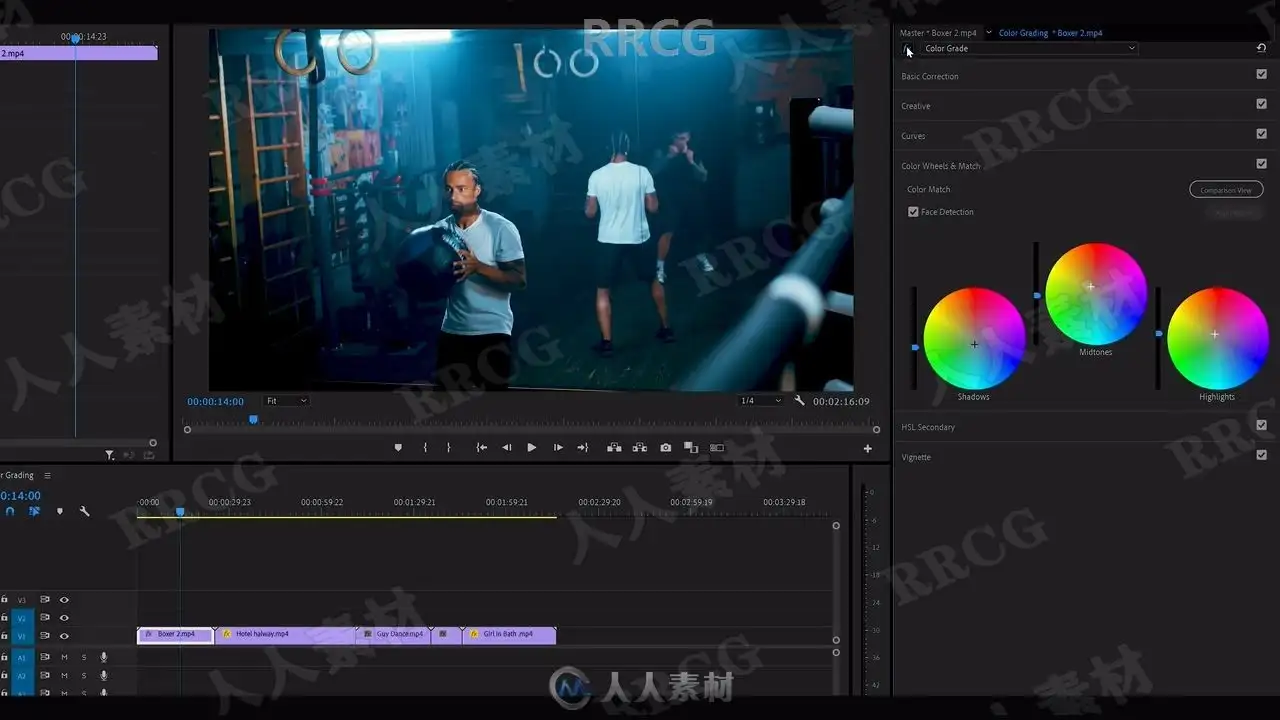Reset the Lumetri effect with reset arrow

click(1261, 48)
